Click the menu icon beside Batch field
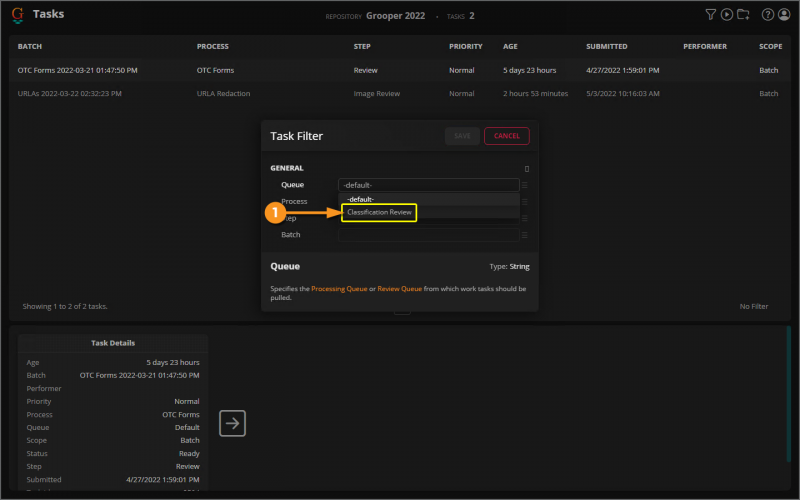 (x=525, y=235)
